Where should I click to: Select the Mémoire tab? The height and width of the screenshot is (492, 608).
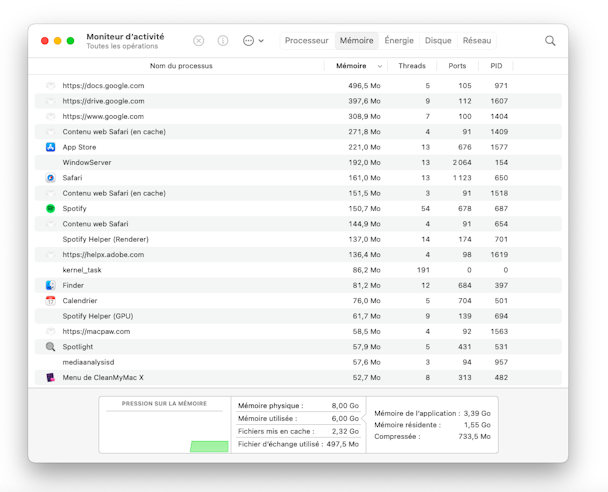coord(356,41)
